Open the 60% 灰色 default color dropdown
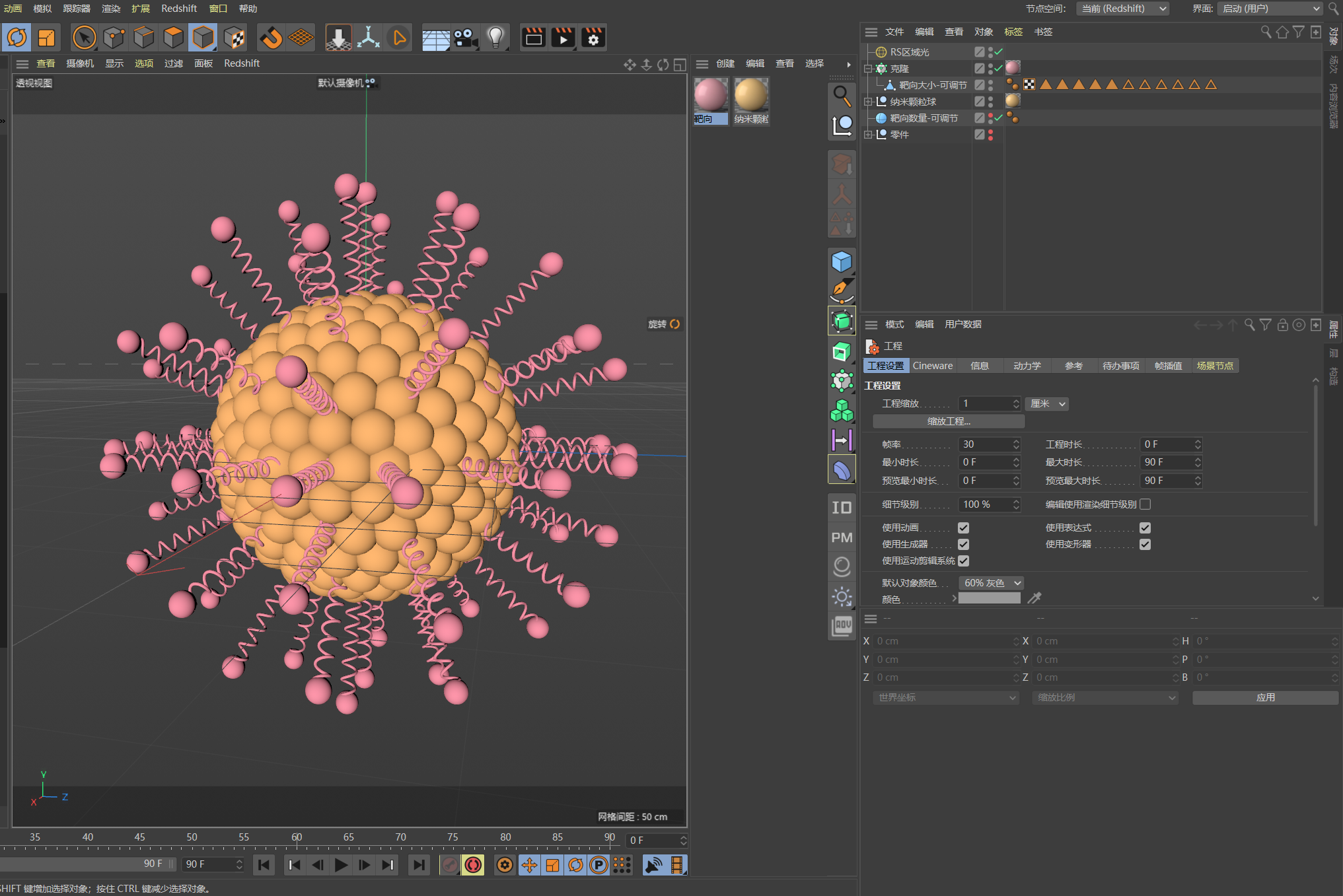This screenshot has width=1343, height=896. [x=992, y=582]
